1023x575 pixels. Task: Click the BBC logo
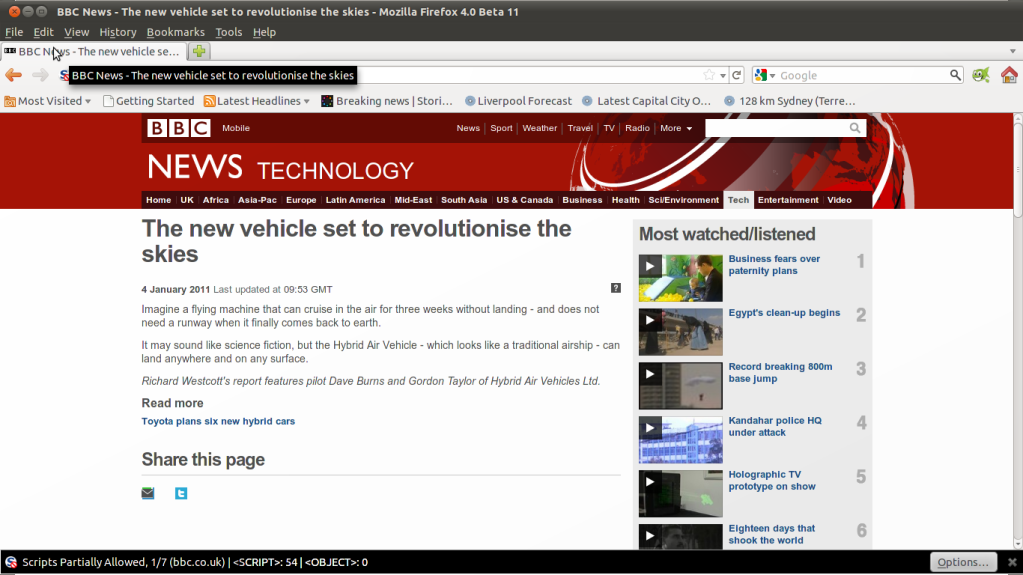coord(178,128)
